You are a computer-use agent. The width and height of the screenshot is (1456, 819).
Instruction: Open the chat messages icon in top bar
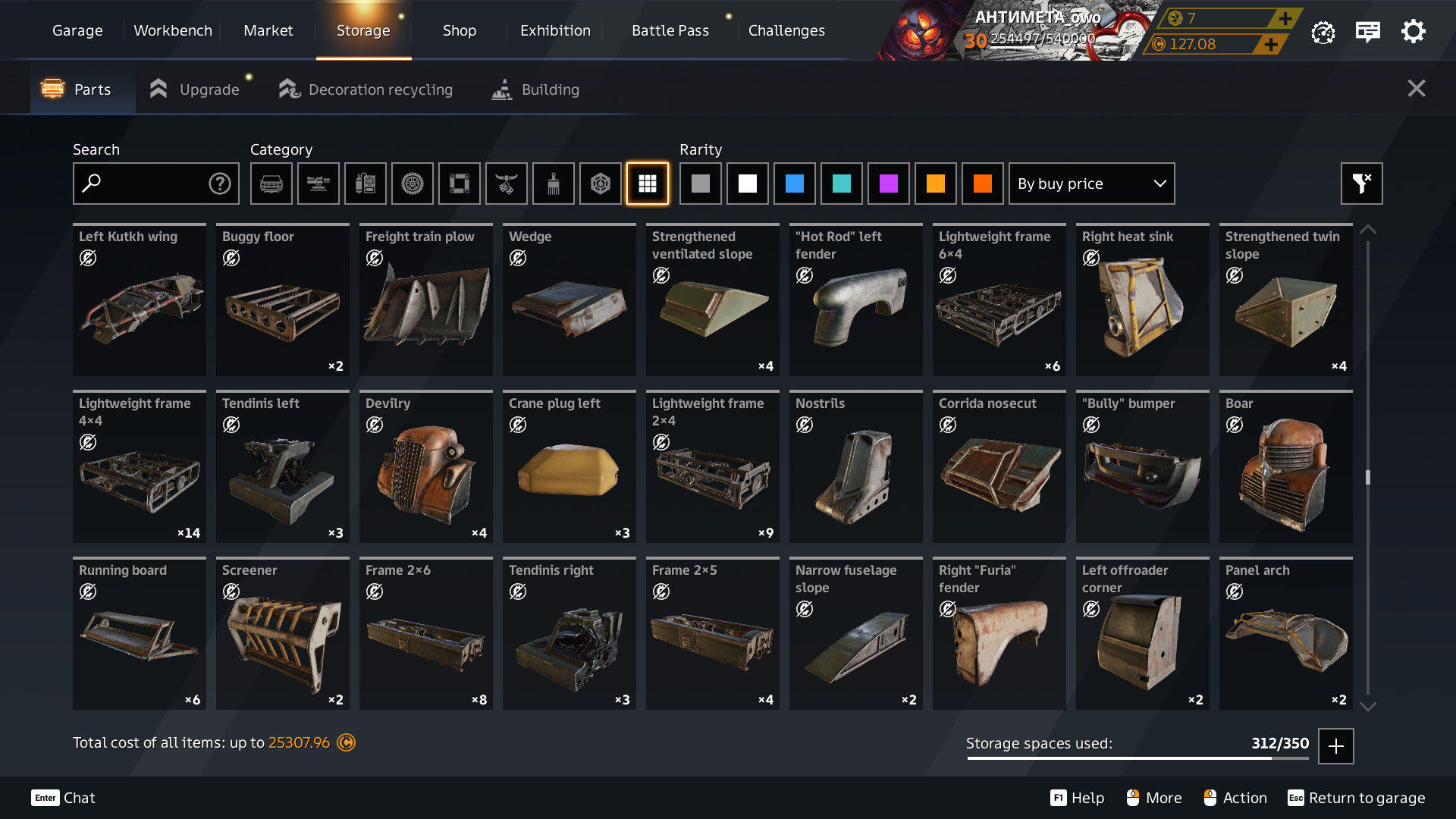point(1368,32)
